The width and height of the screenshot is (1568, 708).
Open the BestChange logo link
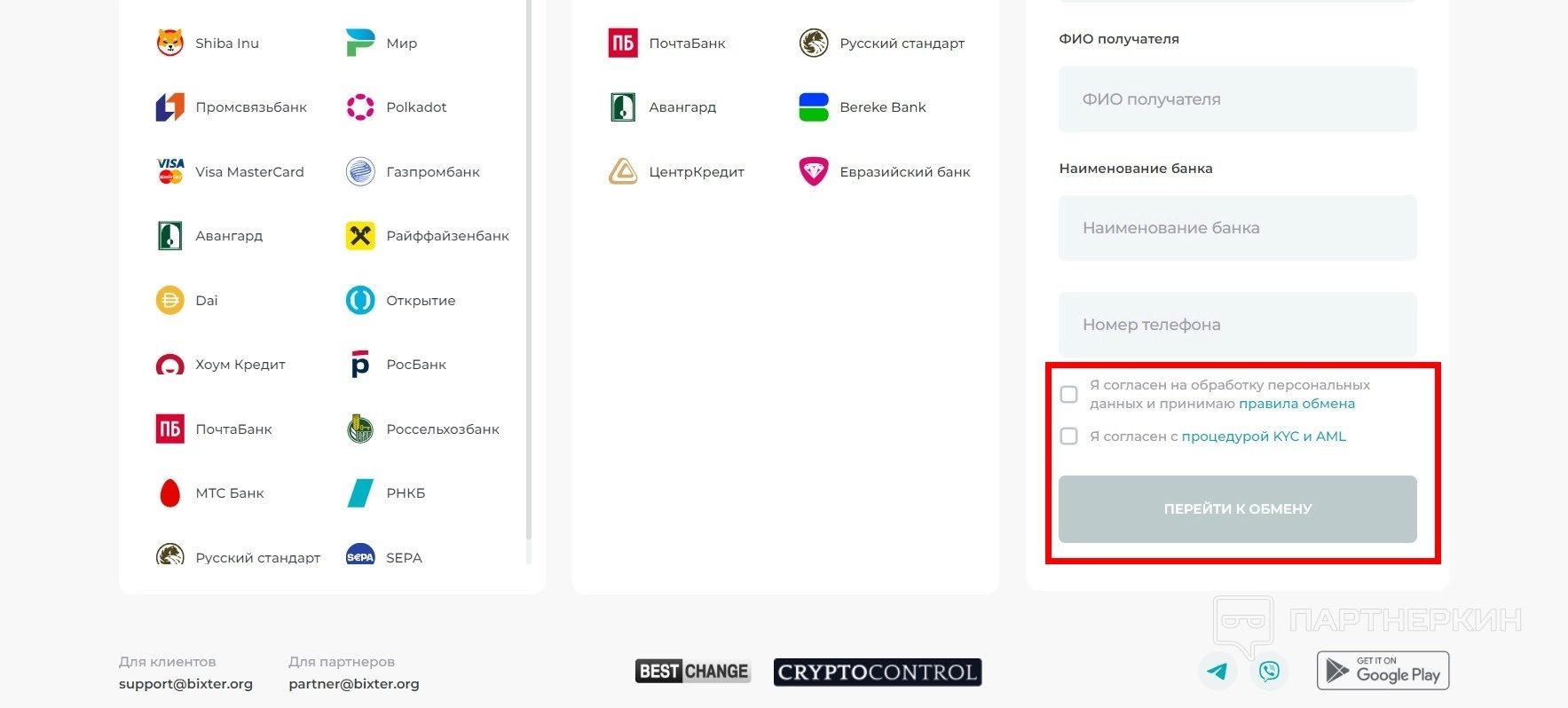693,672
